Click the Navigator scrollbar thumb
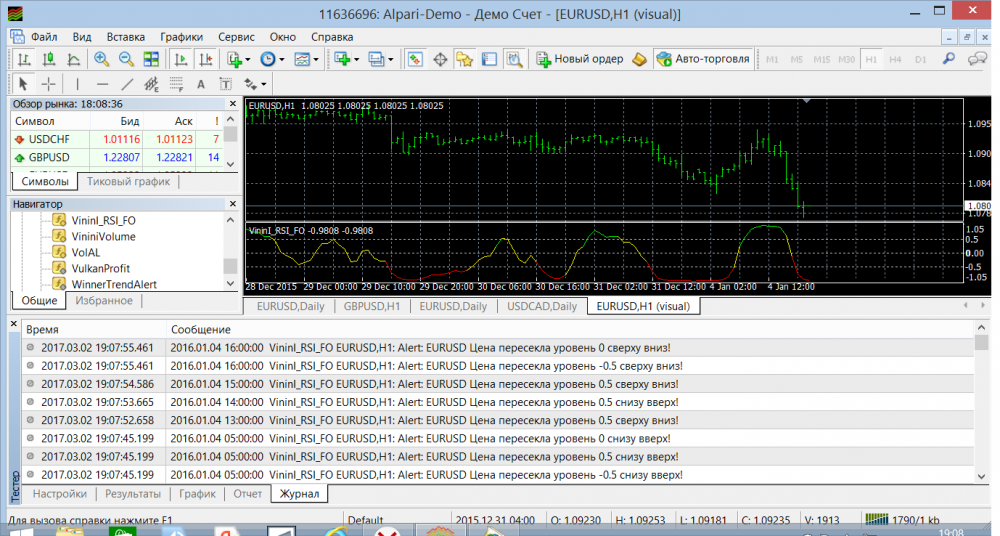The height and width of the screenshot is (536, 1000). point(231,265)
